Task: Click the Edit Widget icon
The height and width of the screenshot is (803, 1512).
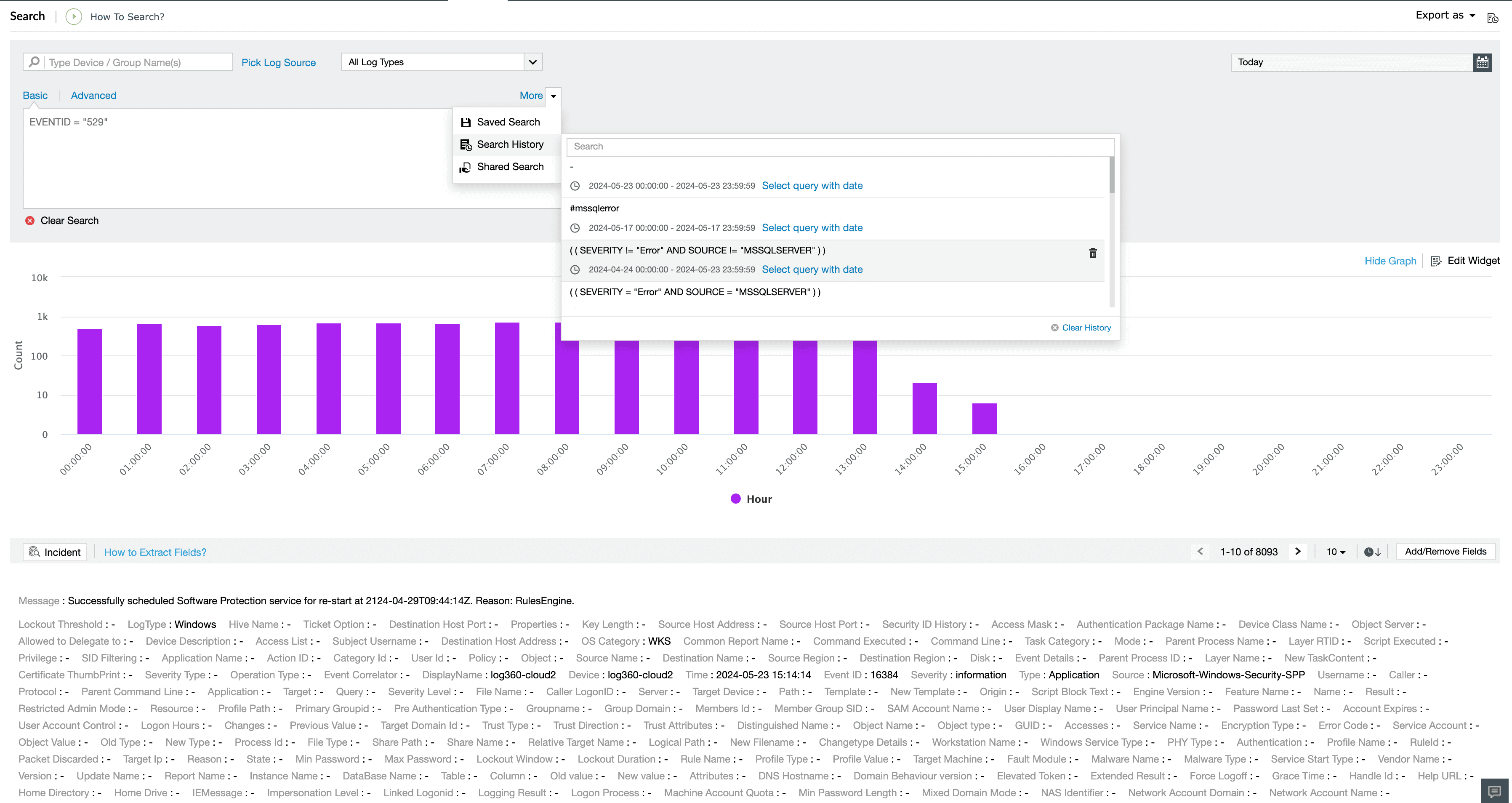Action: [1437, 261]
